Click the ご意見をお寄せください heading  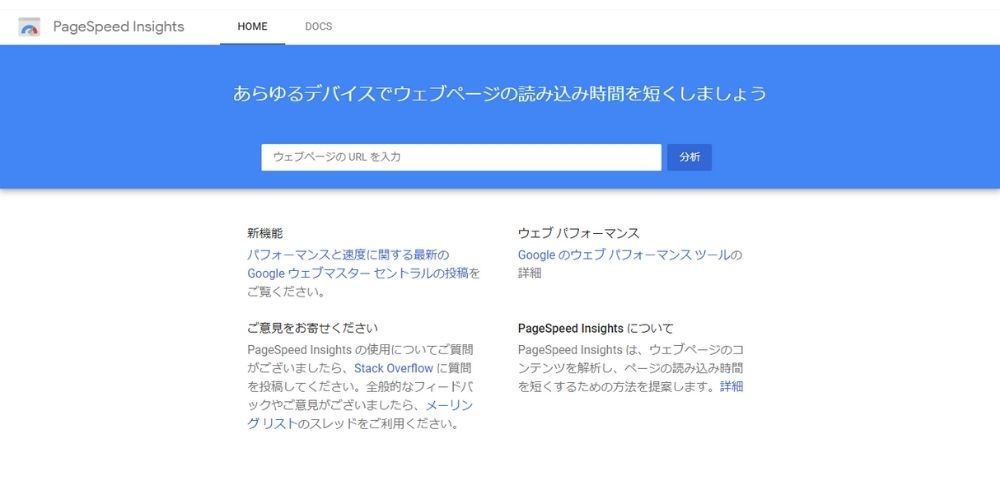pos(312,328)
